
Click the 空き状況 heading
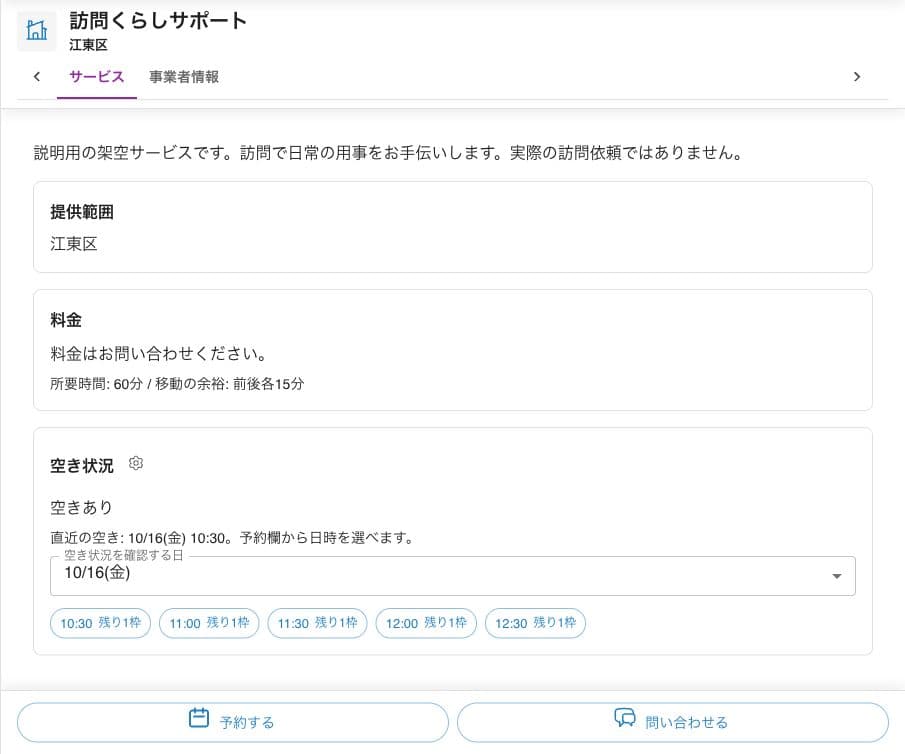tap(81, 465)
